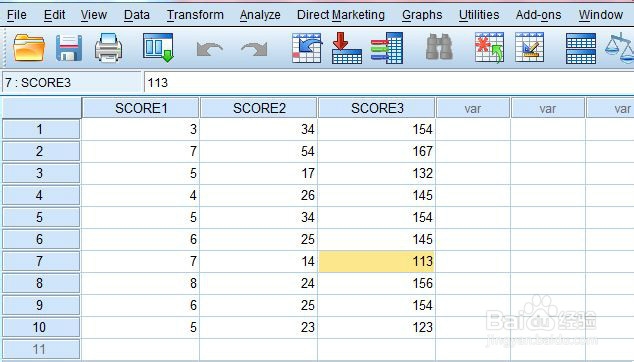
Task: Select SCORE1 cell 4 in row 4
Action: click(141, 195)
